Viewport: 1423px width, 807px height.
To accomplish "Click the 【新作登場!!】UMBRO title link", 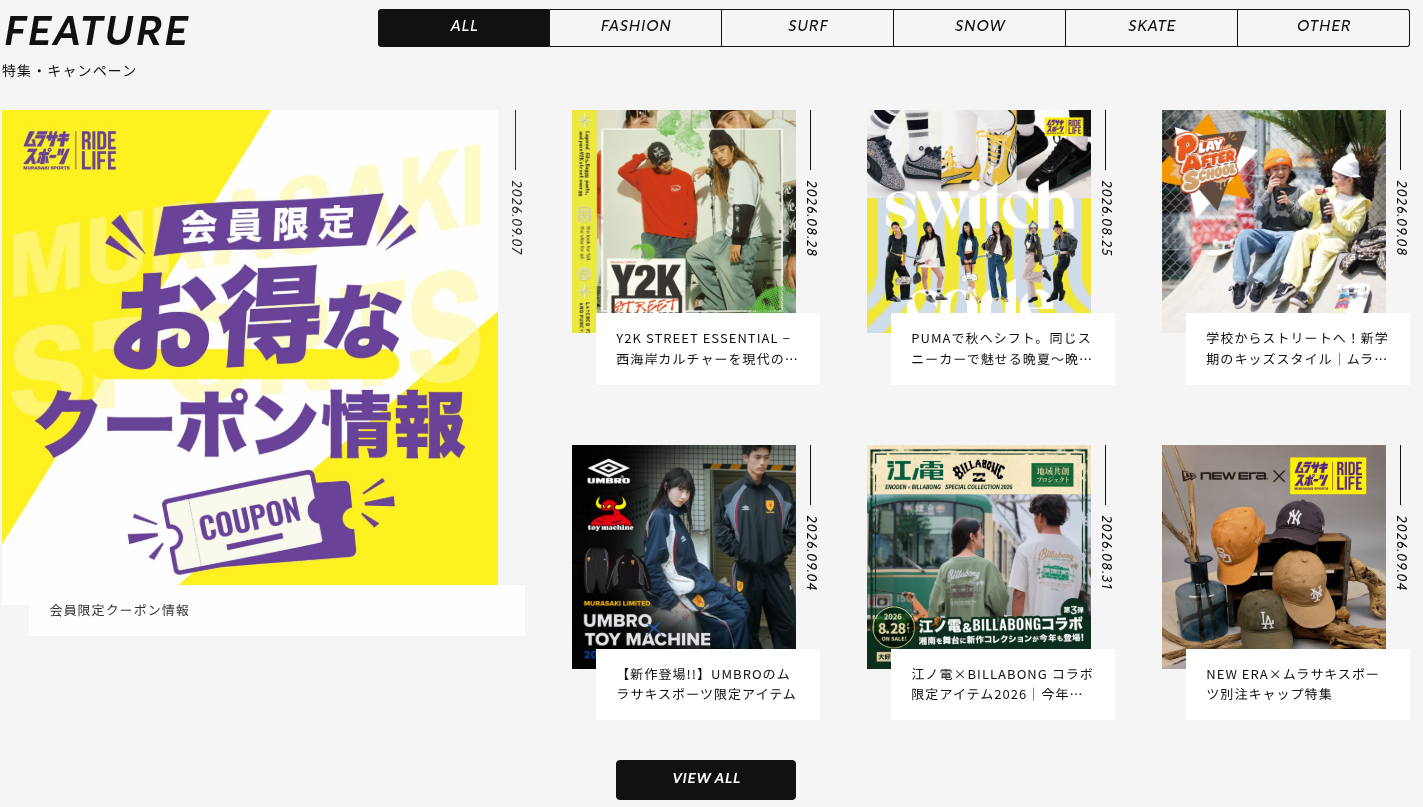I will (x=707, y=684).
